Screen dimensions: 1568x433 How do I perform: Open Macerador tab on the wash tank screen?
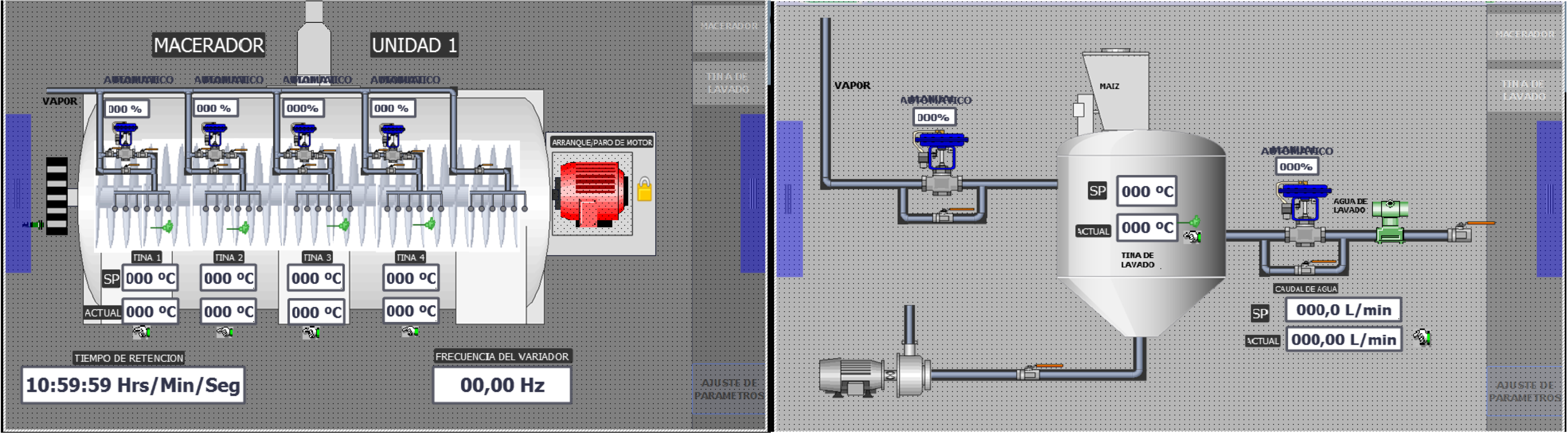[x=1525, y=33]
